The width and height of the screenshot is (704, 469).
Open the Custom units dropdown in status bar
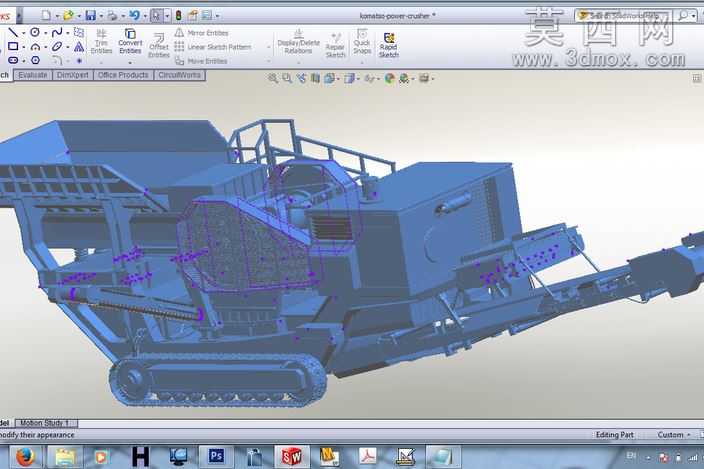click(673, 434)
